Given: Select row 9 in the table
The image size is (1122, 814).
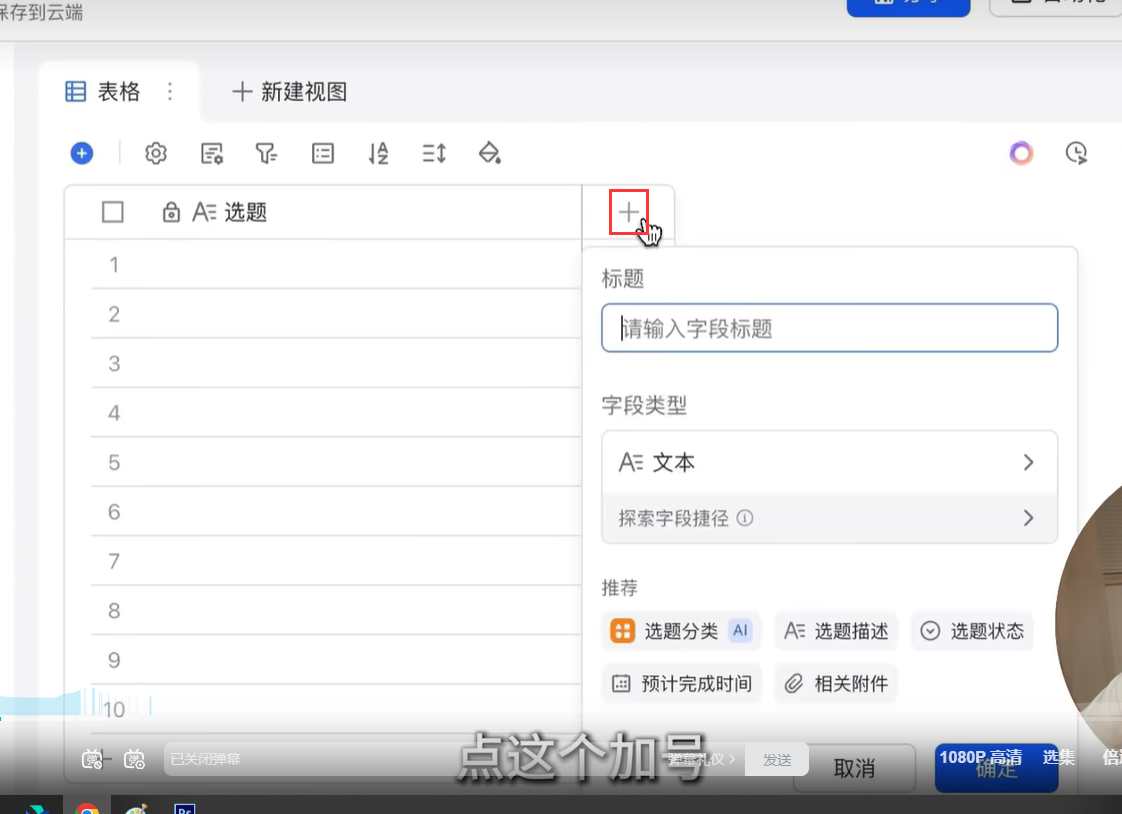Looking at the screenshot, I should tap(323, 659).
